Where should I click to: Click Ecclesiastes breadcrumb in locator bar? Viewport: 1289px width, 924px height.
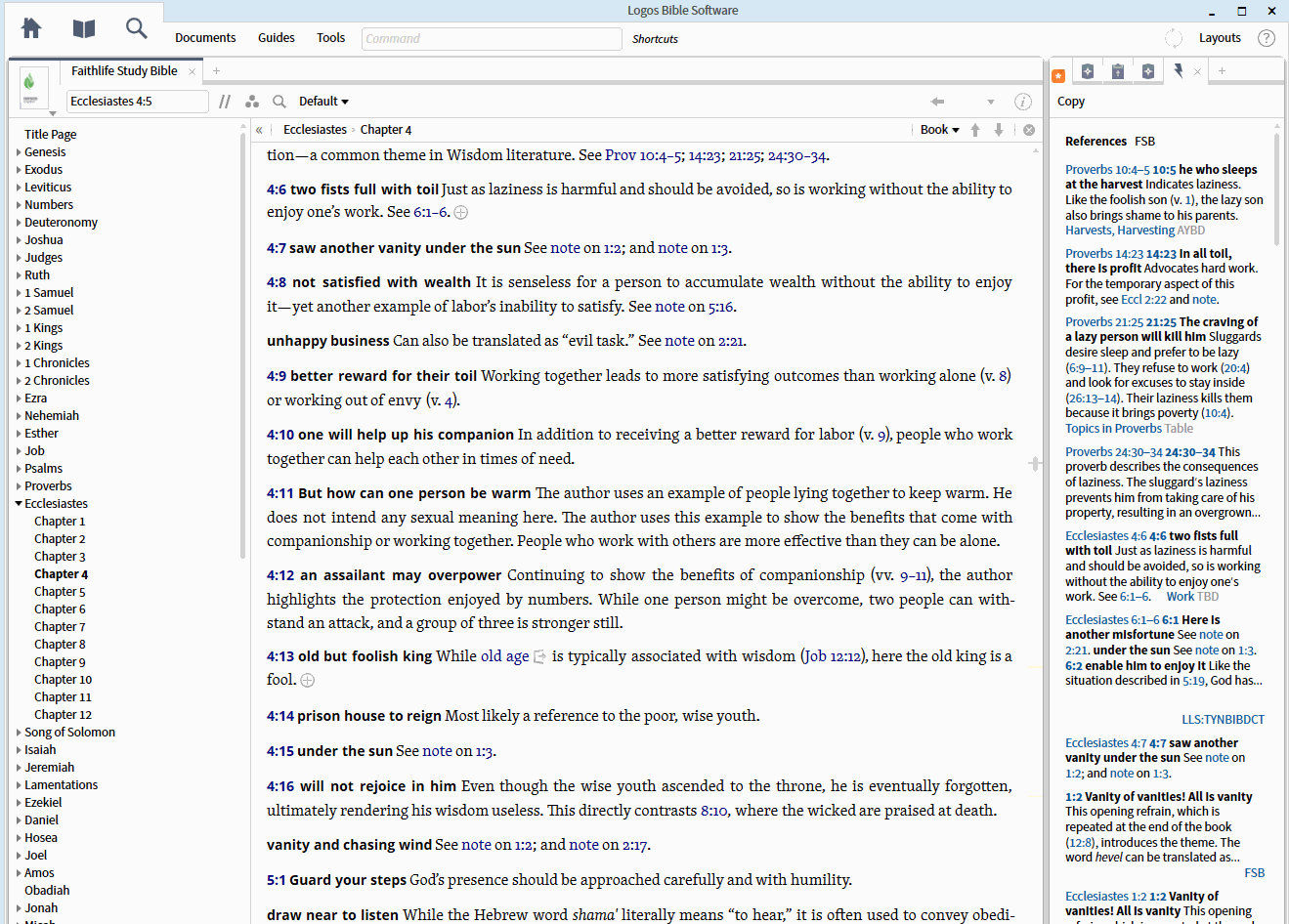click(x=315, y=130)
